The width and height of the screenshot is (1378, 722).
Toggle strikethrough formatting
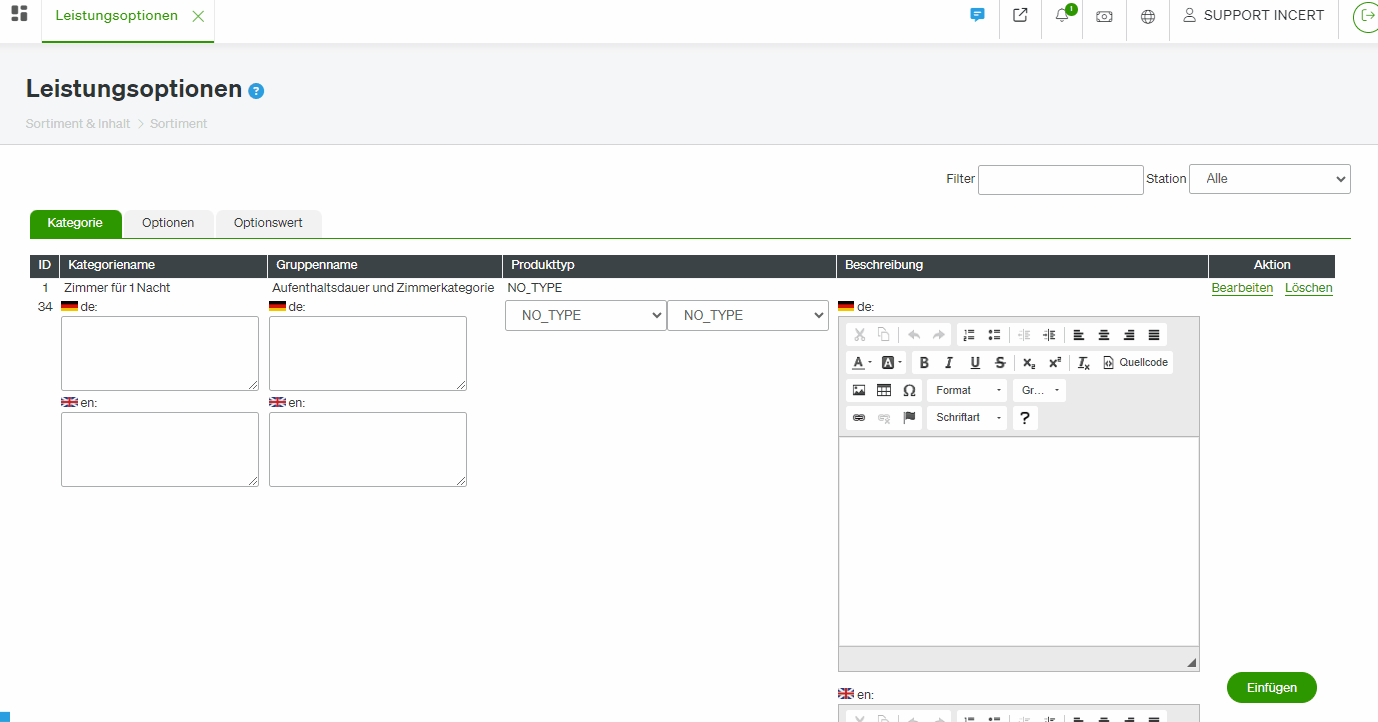(x=1000, y=363)
